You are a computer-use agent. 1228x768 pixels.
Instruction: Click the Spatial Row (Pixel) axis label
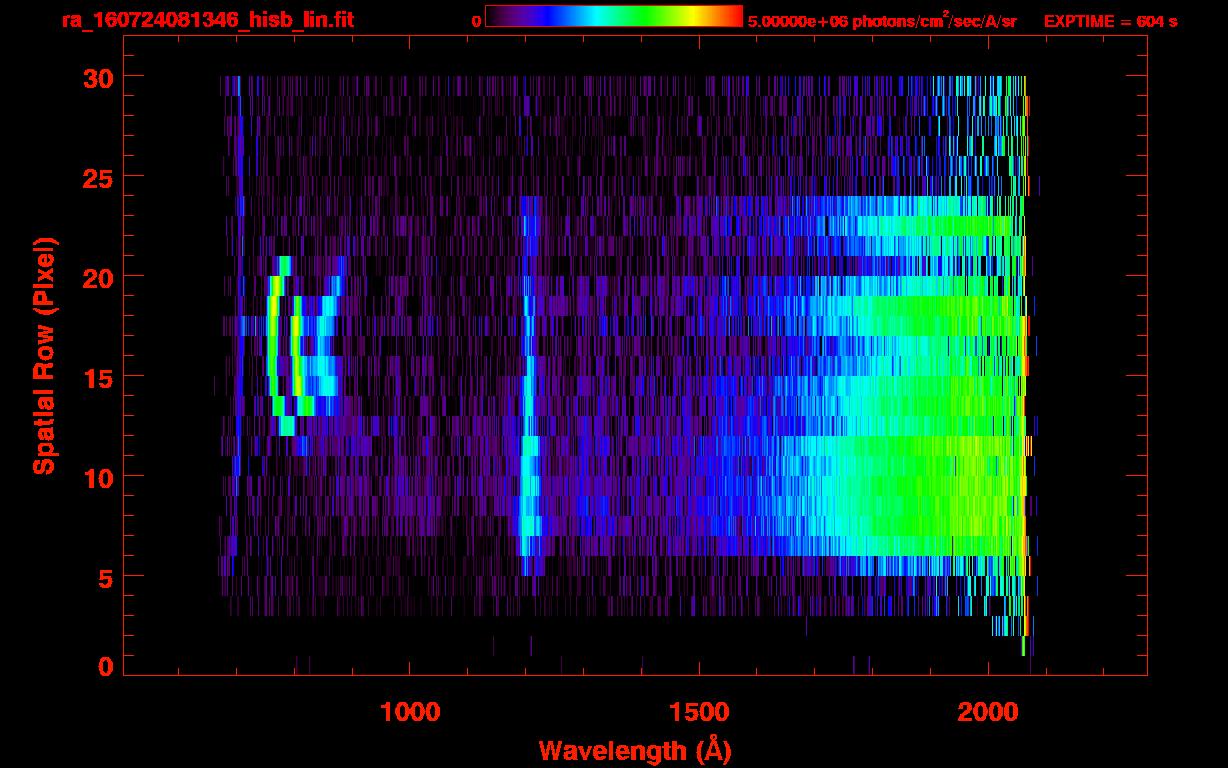pyautogui.click(x=43, y=355)
